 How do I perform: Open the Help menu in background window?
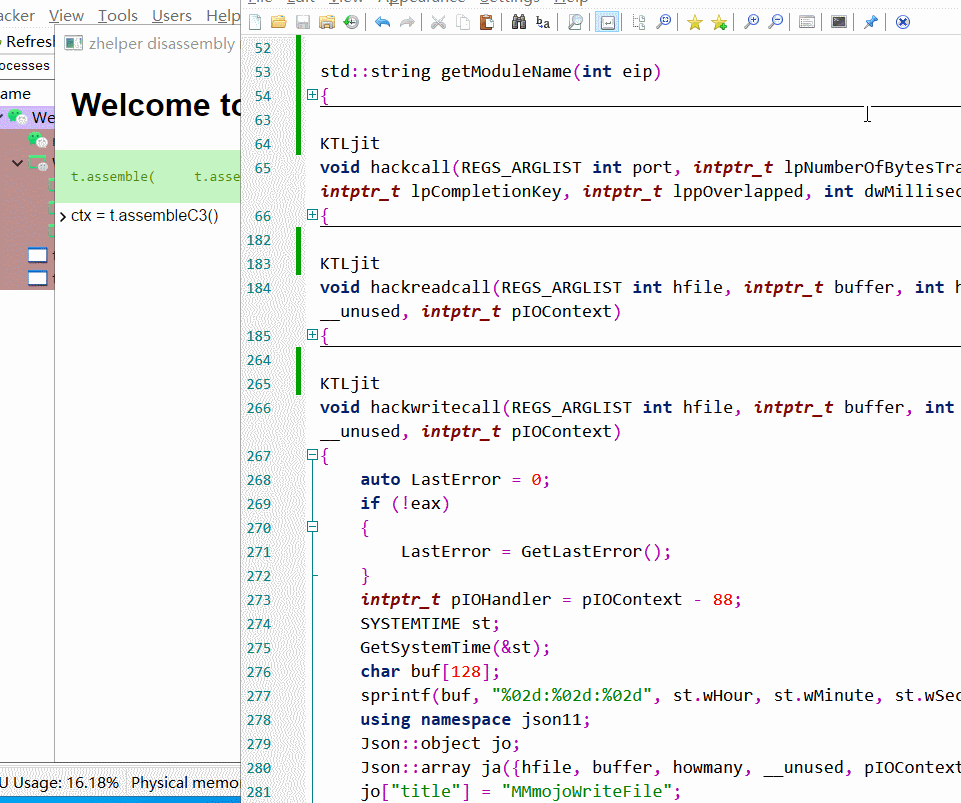[223, 15]
